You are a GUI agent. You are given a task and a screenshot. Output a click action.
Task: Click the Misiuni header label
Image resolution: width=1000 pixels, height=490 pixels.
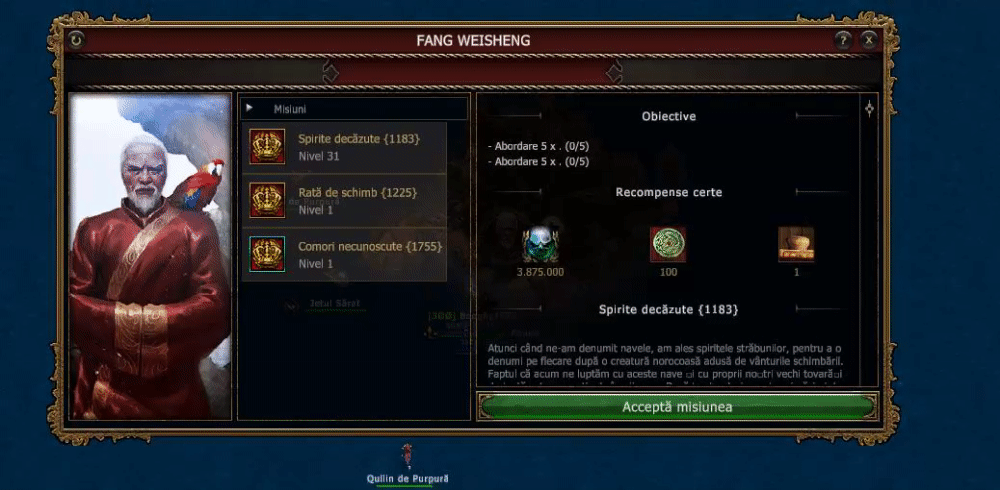(x=290, y=109)
